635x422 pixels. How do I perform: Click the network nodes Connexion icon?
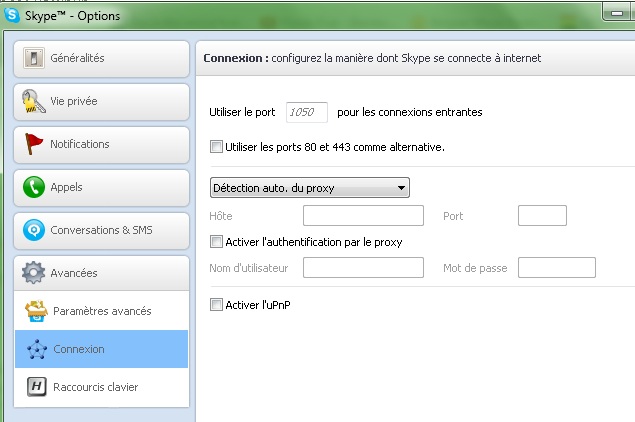(x=37, y=349)
